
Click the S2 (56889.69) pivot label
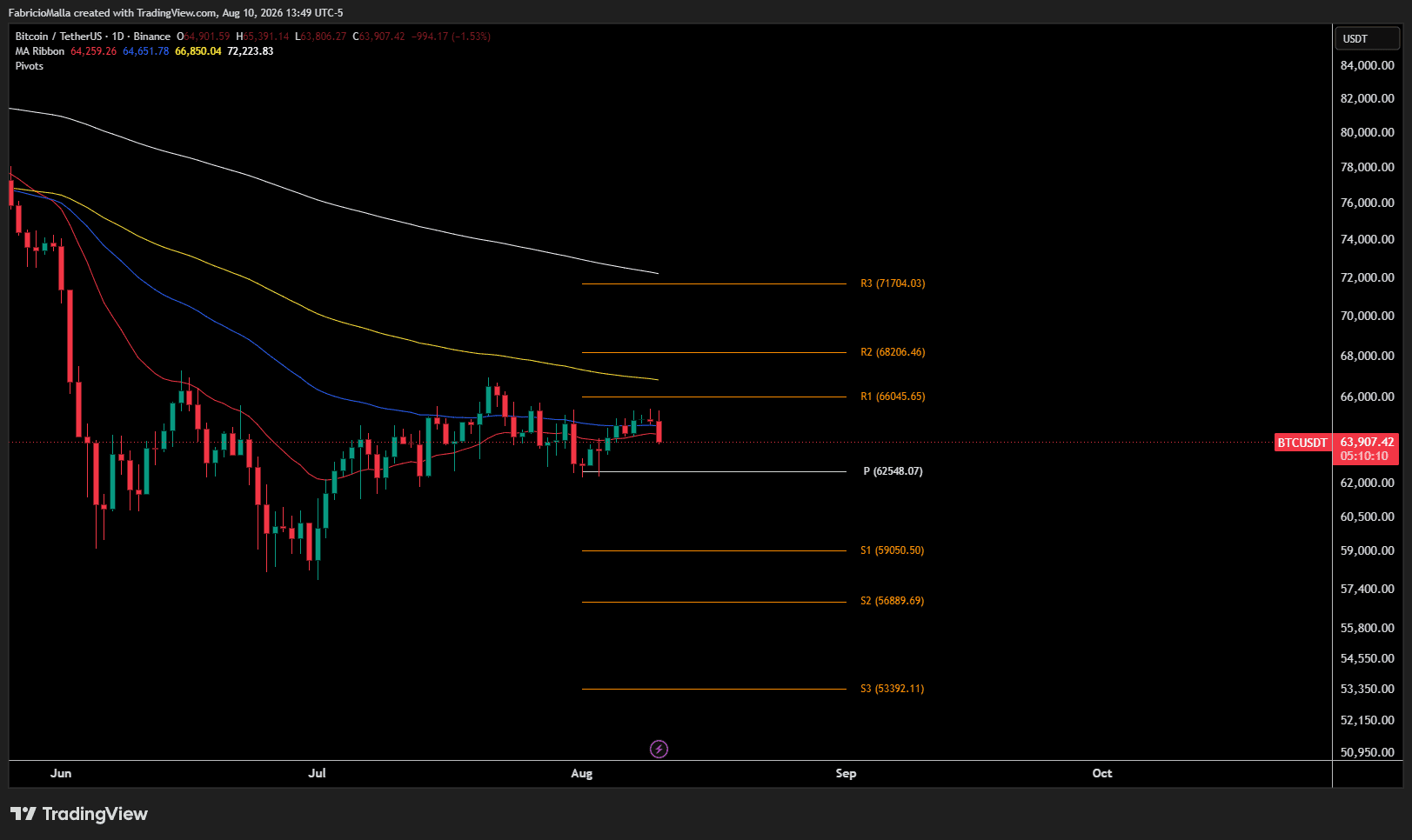click(893, 601)
